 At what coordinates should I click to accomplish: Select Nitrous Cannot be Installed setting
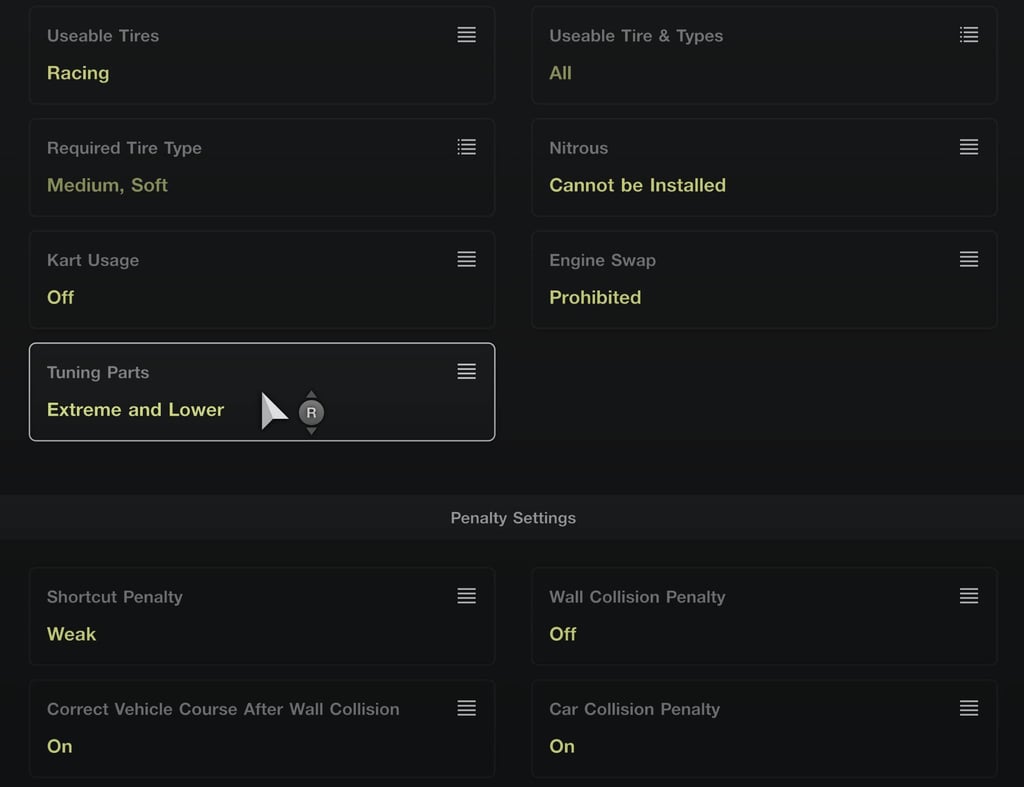pyautogui.click(x=637, y=185)
